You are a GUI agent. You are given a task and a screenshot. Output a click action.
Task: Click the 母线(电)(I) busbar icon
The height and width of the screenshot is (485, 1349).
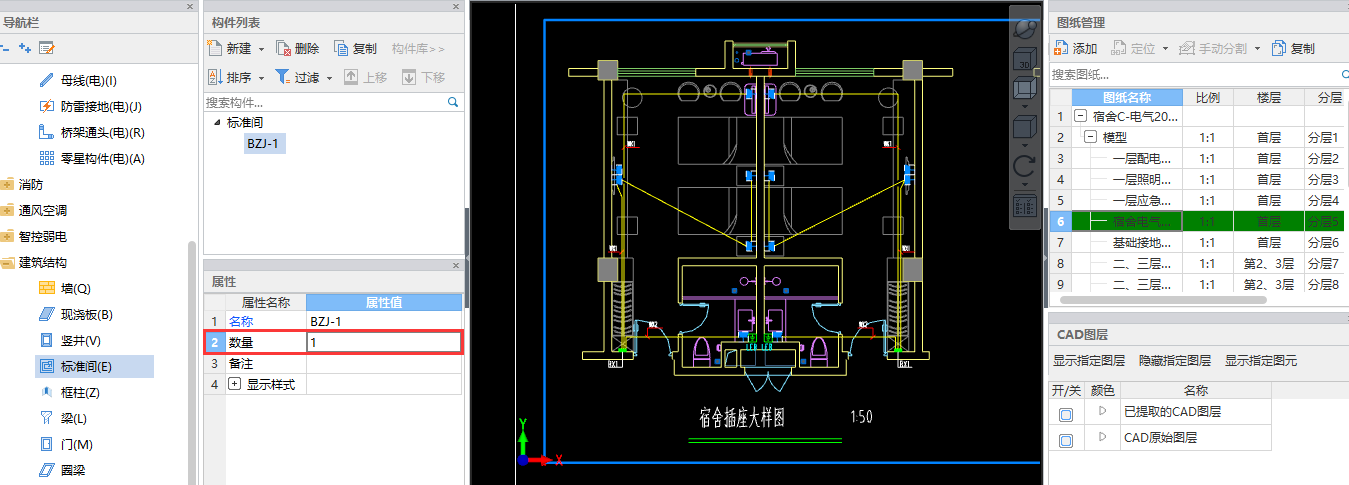click(x=46, y=80)
